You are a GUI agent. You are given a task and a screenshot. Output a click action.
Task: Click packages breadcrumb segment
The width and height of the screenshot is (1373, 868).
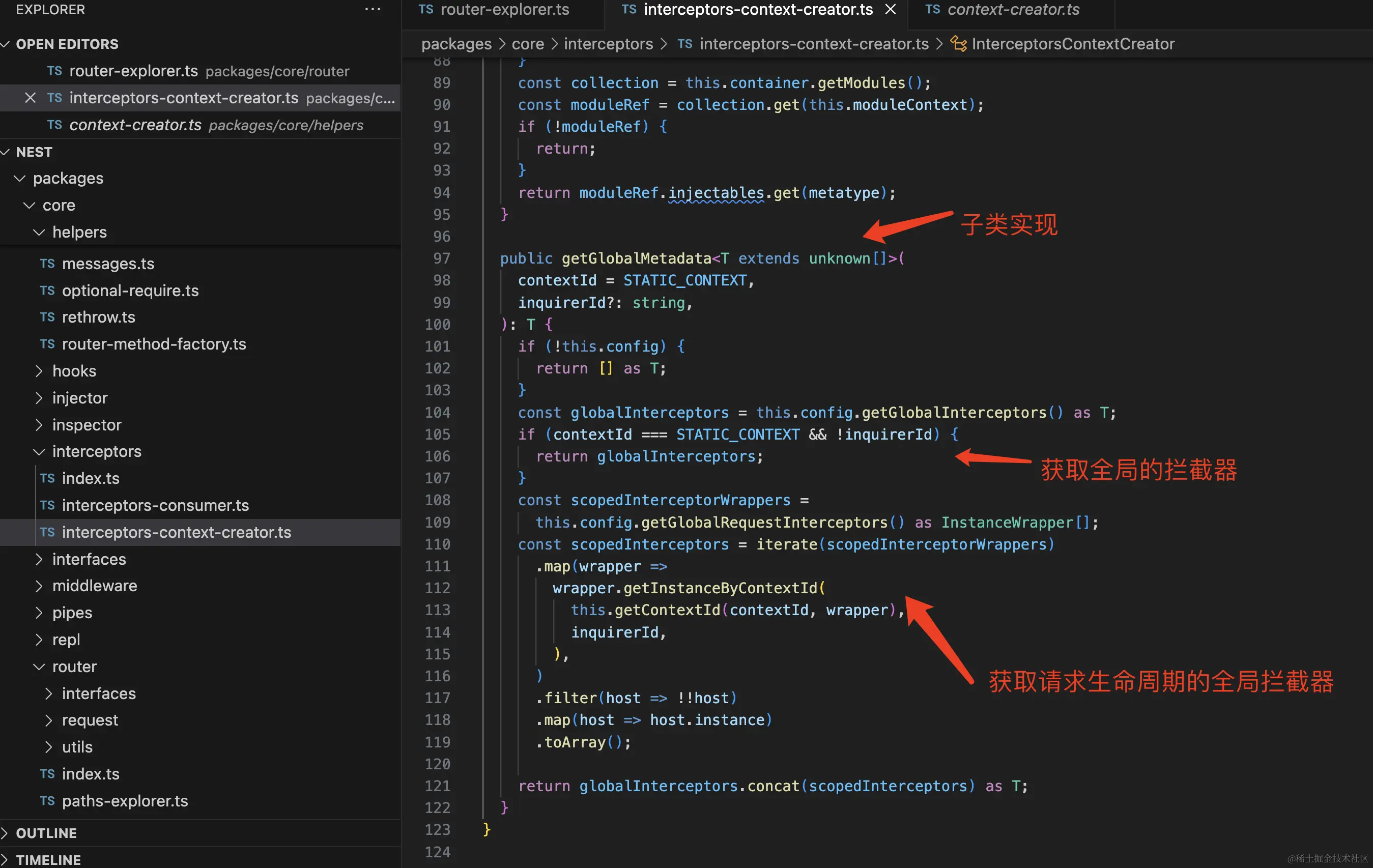pos(456,44)
